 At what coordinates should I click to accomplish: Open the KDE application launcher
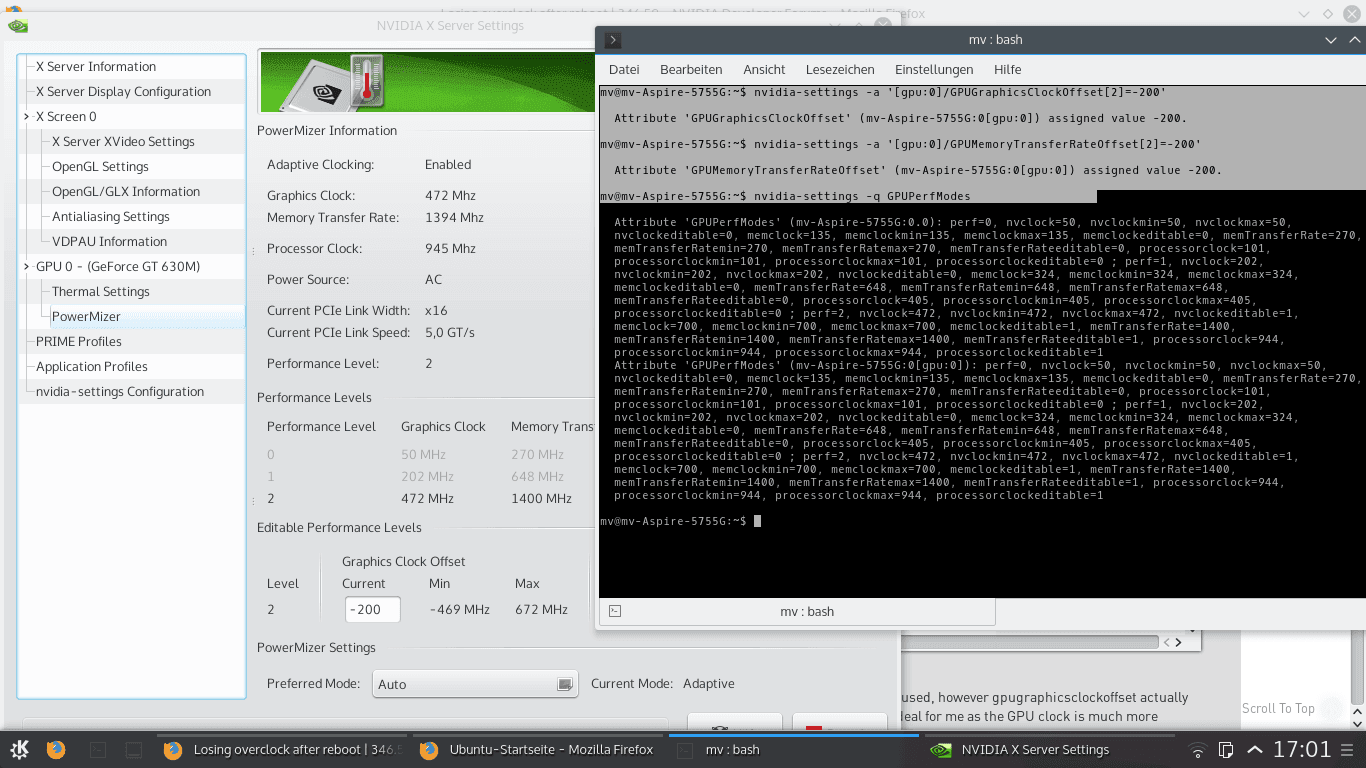coord(19,749)
